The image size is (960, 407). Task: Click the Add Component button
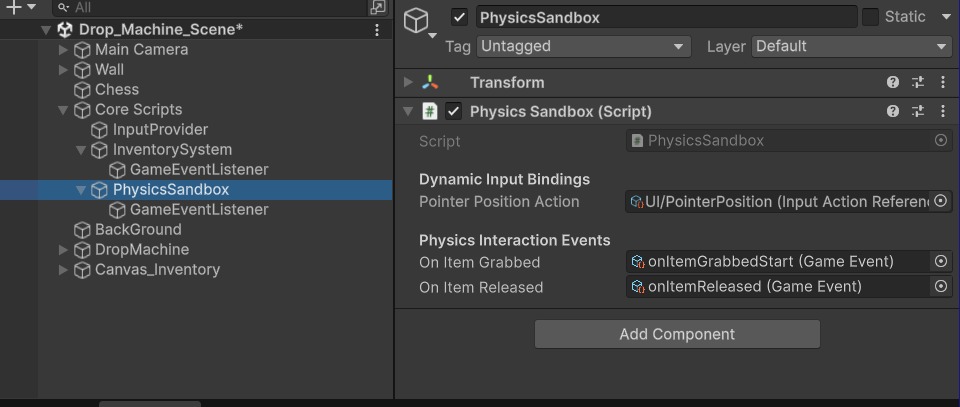pyautogui.click(x=677, y=334)
